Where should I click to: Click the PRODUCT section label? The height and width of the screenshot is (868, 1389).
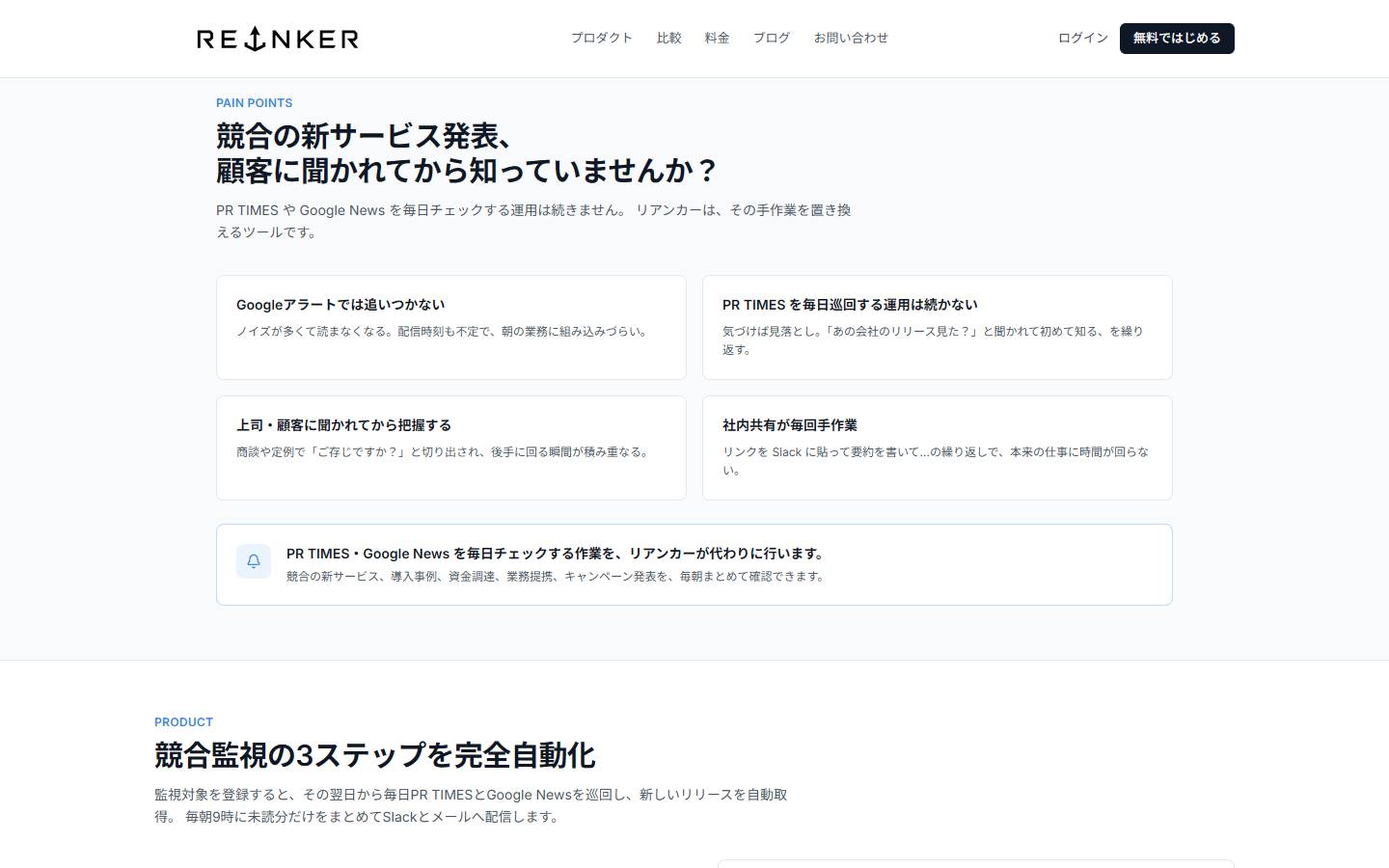pyautogui.click(x=183, y=722)
